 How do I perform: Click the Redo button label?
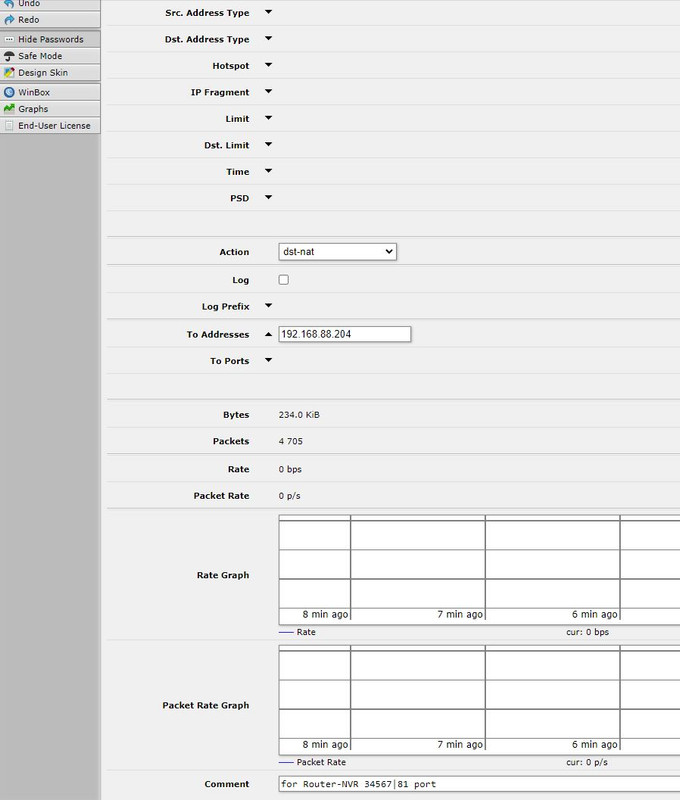click(x=29, y=20)
